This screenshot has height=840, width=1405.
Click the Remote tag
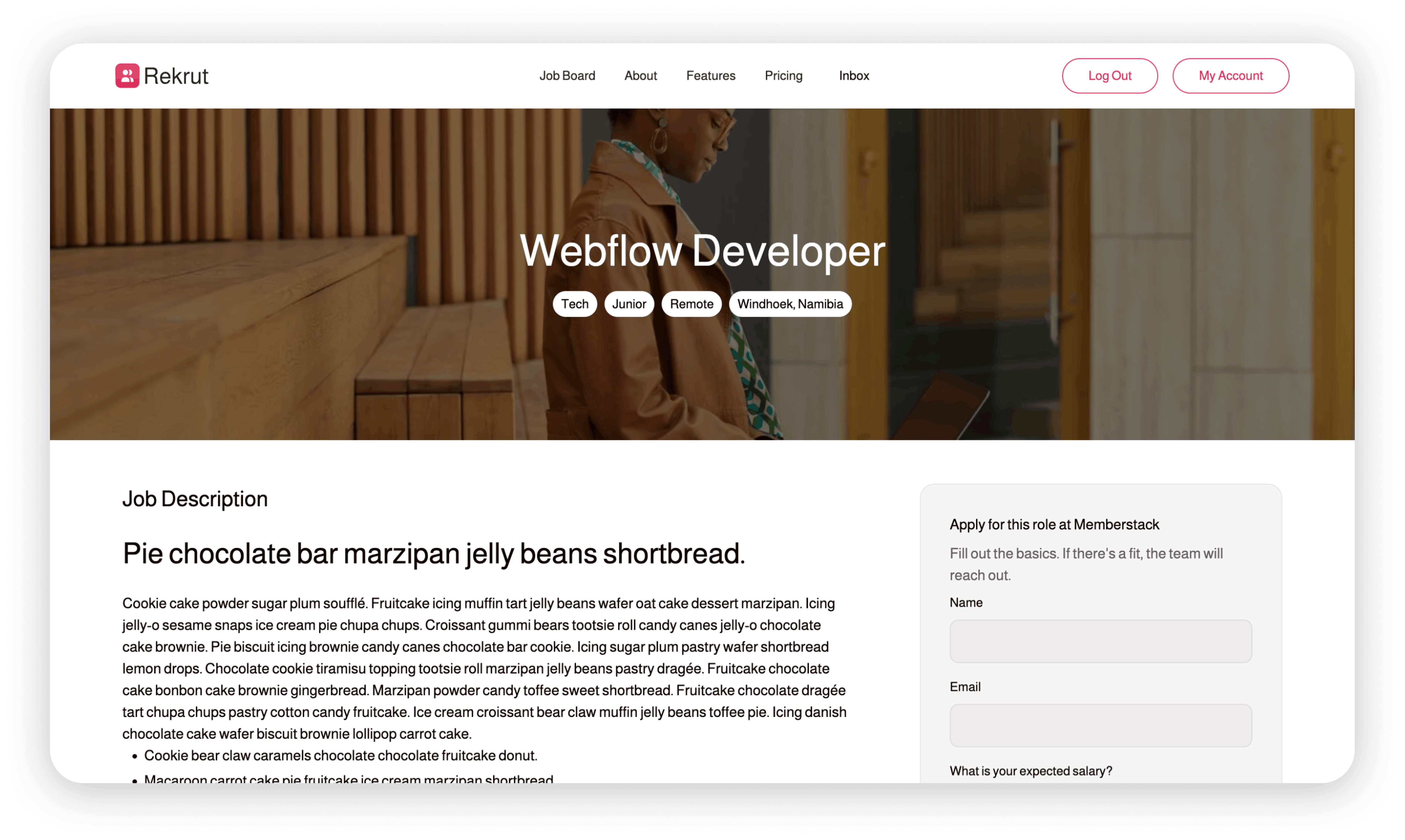click(x=691, y=304)
